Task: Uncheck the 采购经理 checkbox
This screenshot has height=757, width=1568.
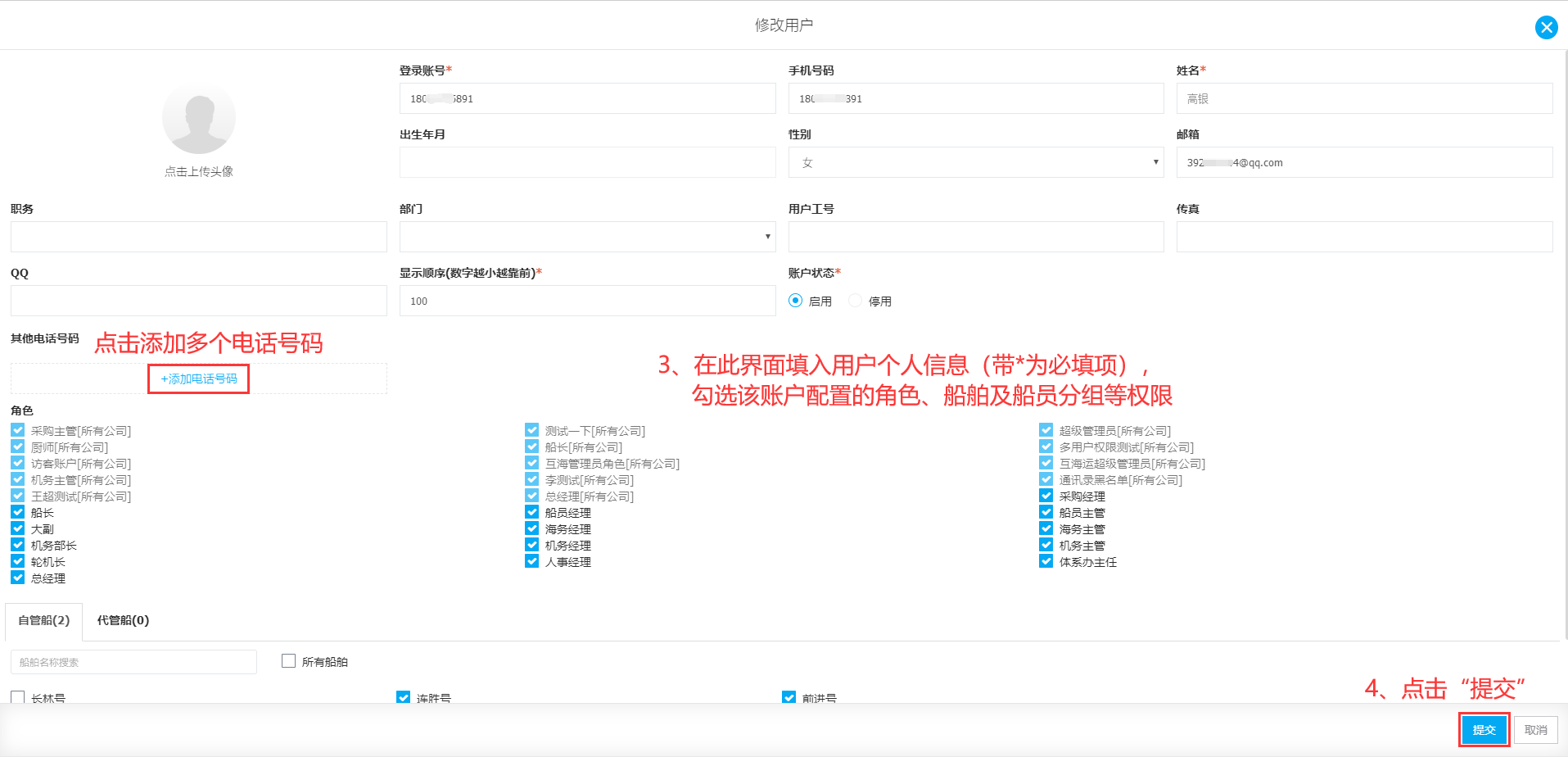Action: (x=1046, y=496)
